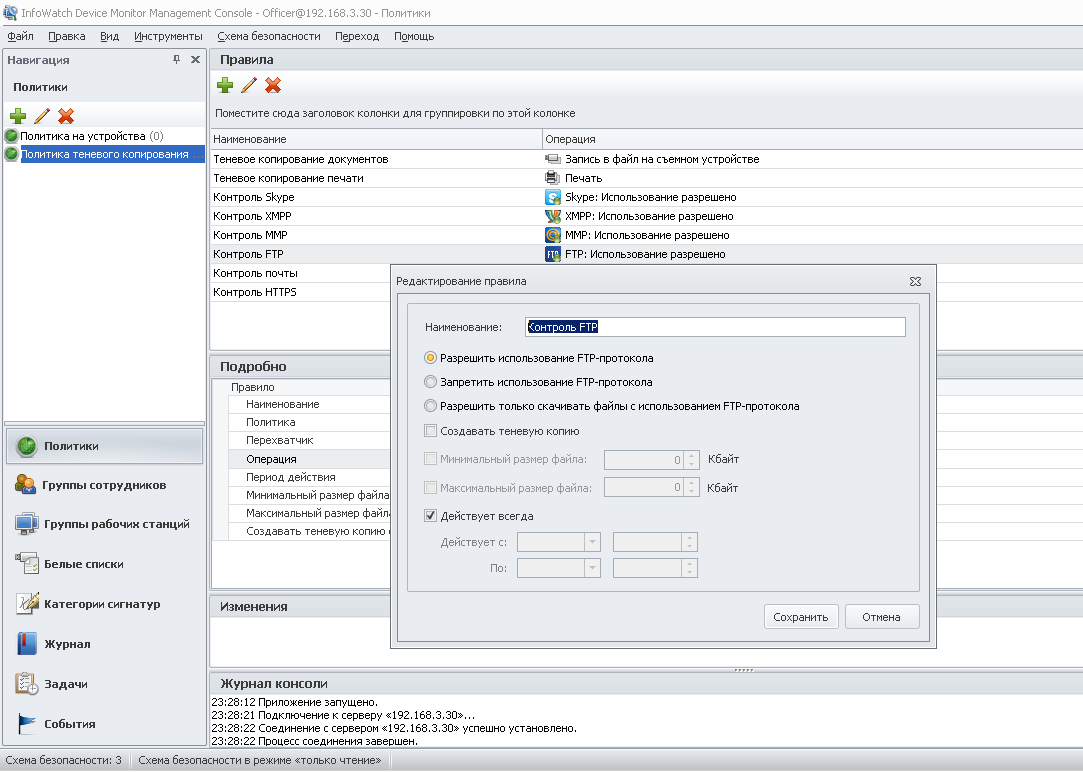This screenshot has height=772, width=1083.
Task: Click the red delete icon in Правила toolbar
Action: [x=273, y=85]
